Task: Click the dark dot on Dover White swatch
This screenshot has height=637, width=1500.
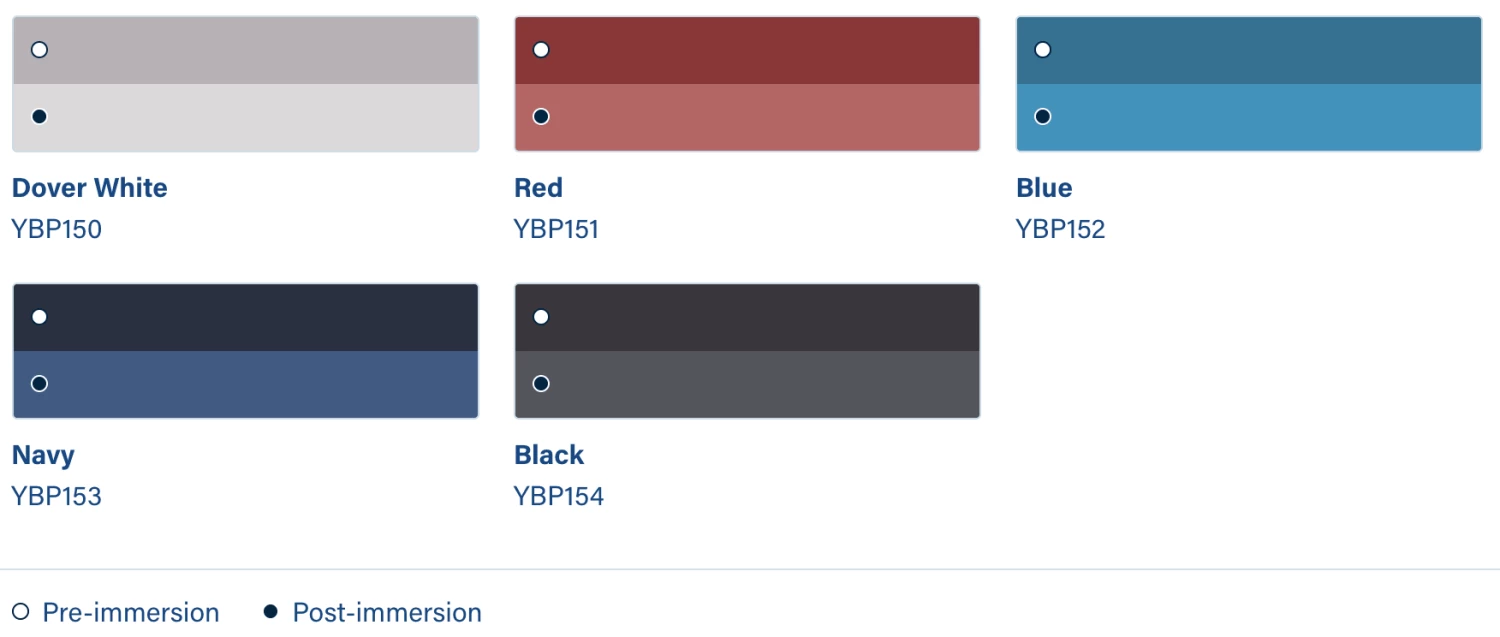Action: coord(39,116)
